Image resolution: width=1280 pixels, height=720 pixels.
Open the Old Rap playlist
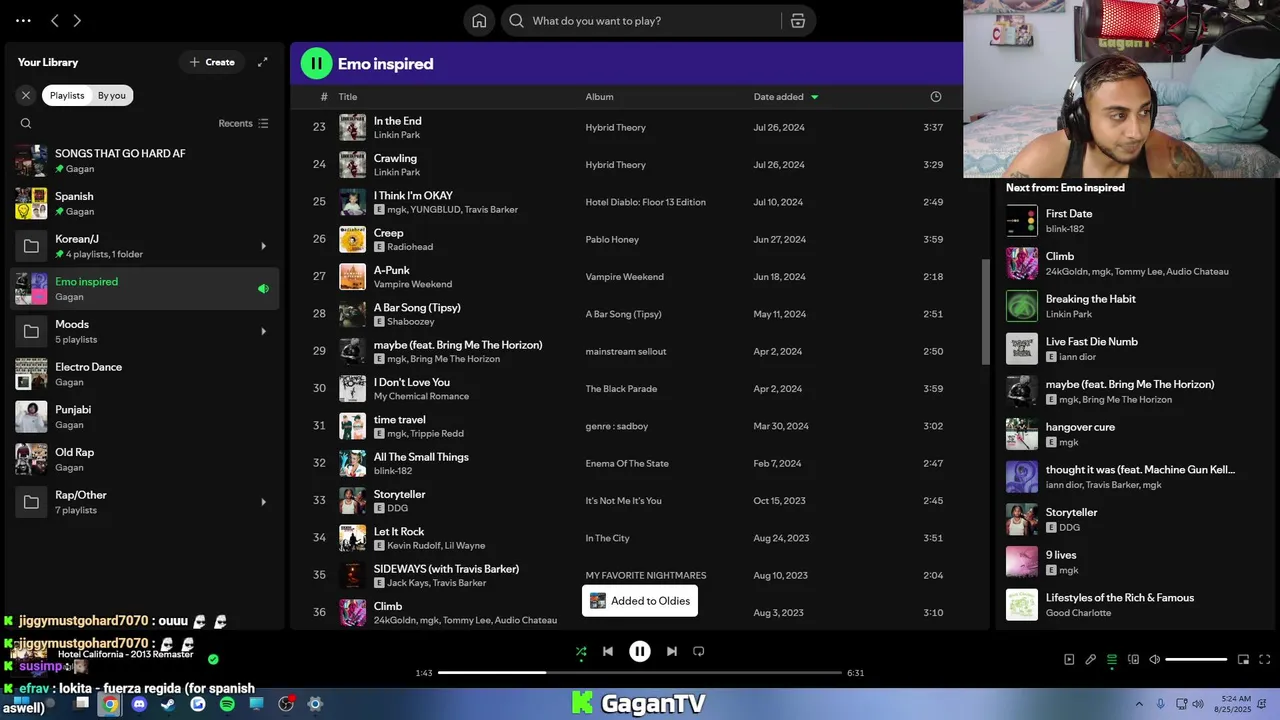[x=144, y=459]
